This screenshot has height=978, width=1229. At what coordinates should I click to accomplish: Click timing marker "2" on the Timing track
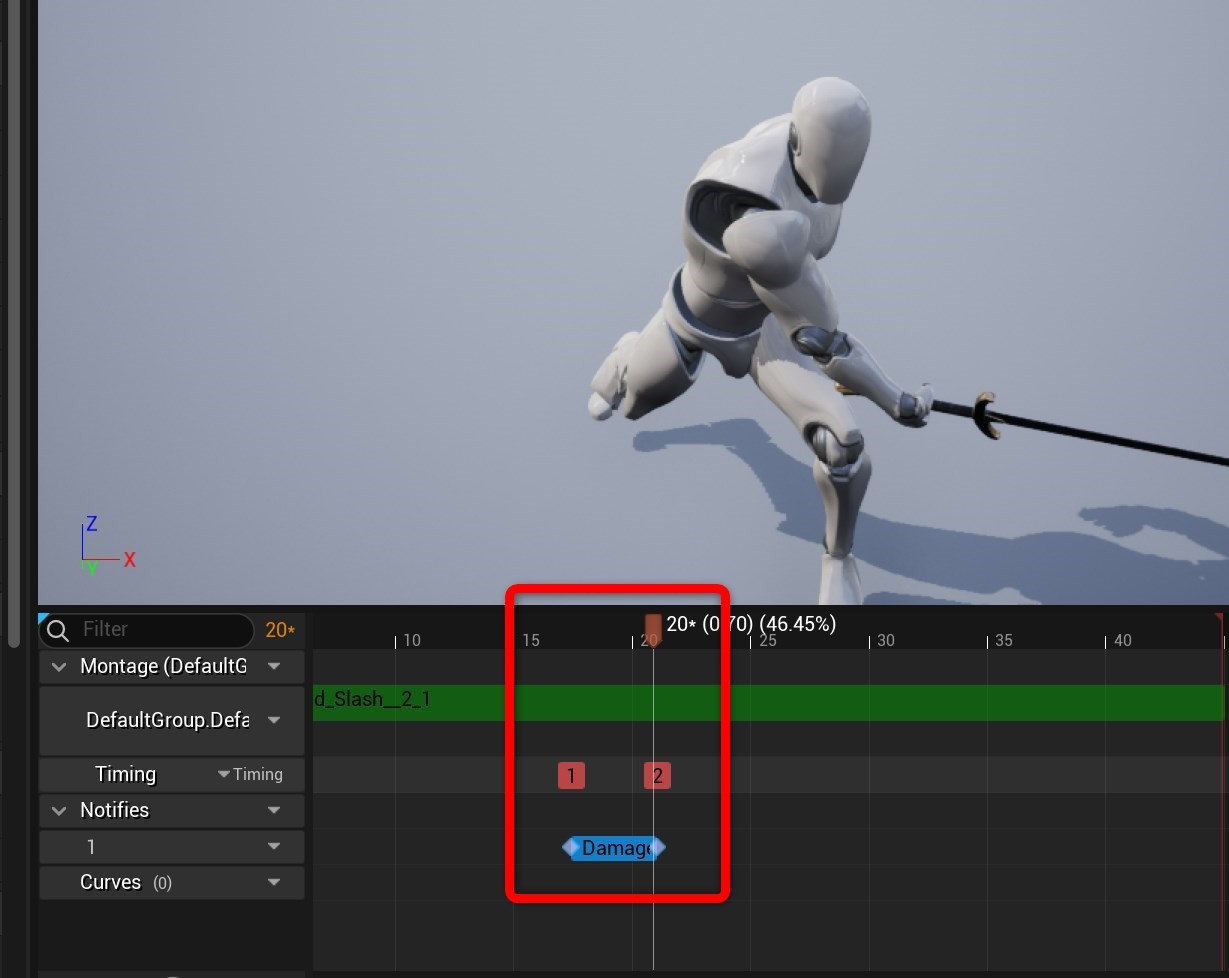[656, 774]
